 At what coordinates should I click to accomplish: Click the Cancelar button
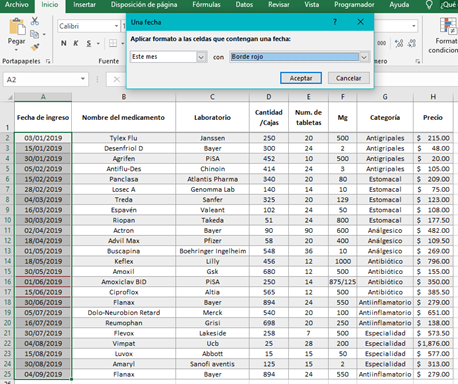tap(349, 78)
